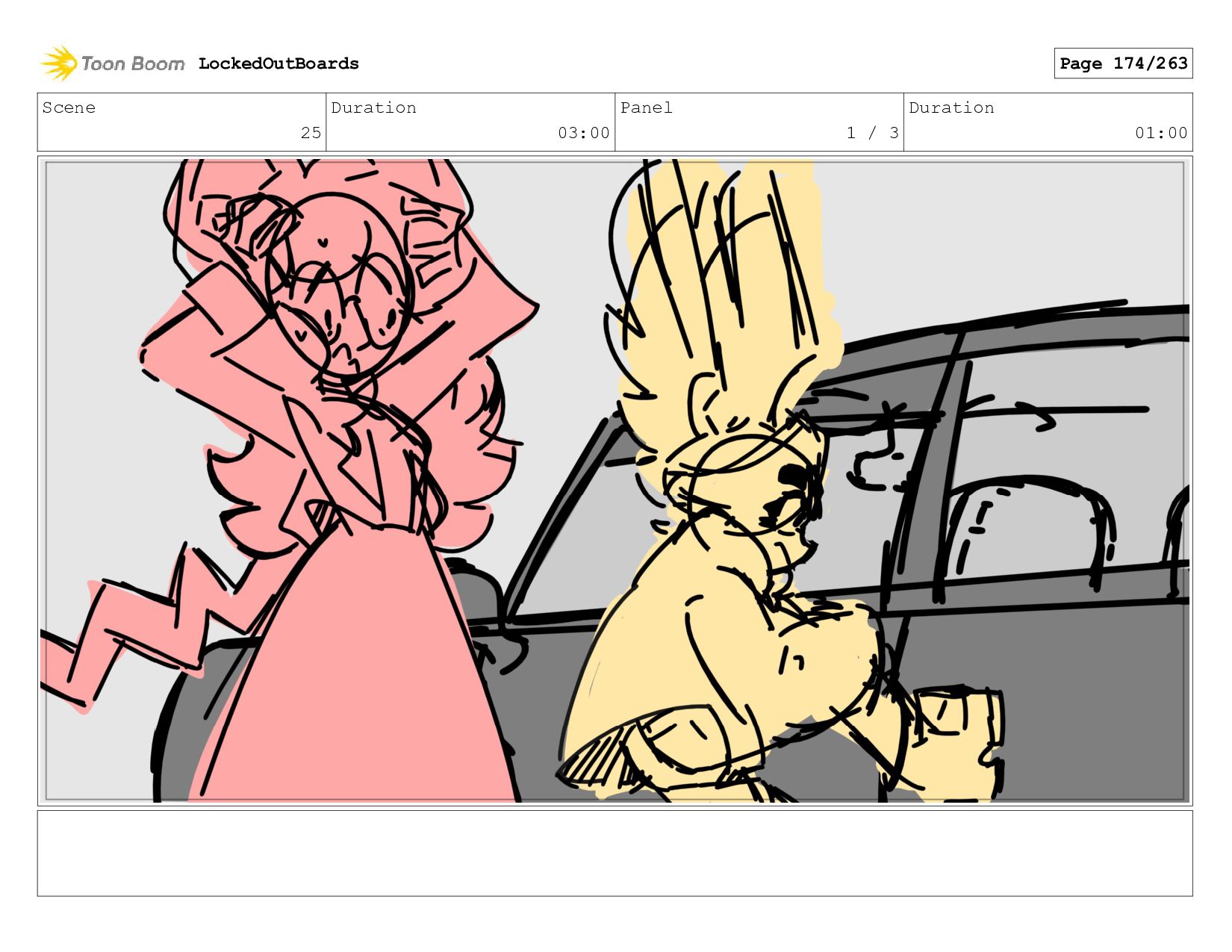Select the Duration label beside Scene
The height and width of the screenshot is (952, 1232).
[373, 108]
